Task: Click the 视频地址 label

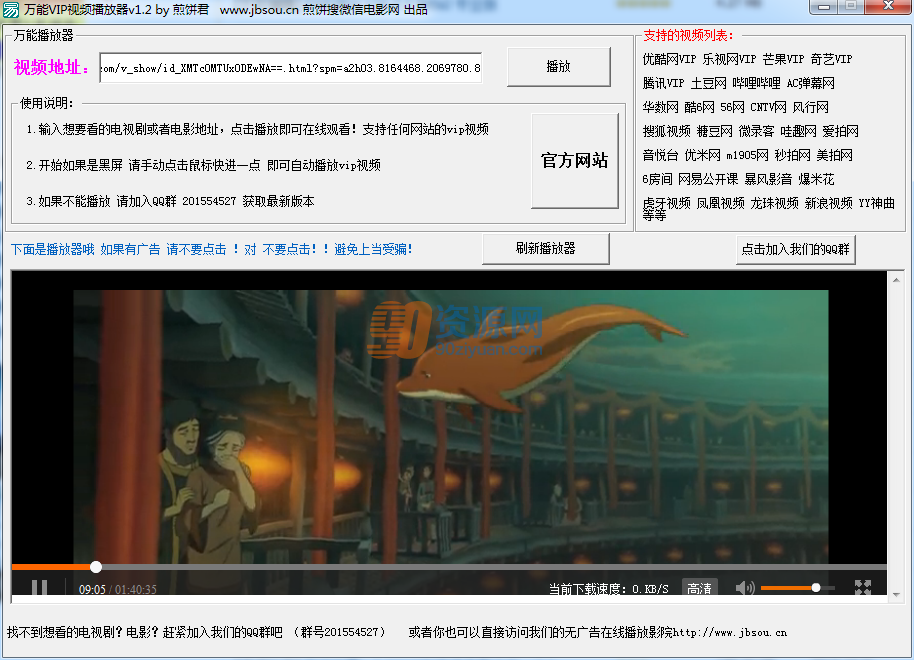Action: [x=52, y=68]
